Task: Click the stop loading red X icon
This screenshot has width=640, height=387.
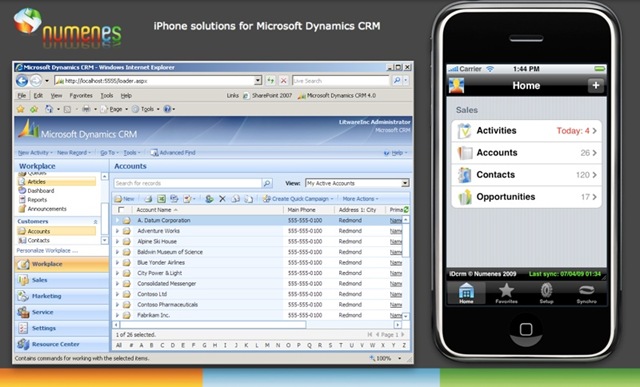Action: (x=283, y=81)
